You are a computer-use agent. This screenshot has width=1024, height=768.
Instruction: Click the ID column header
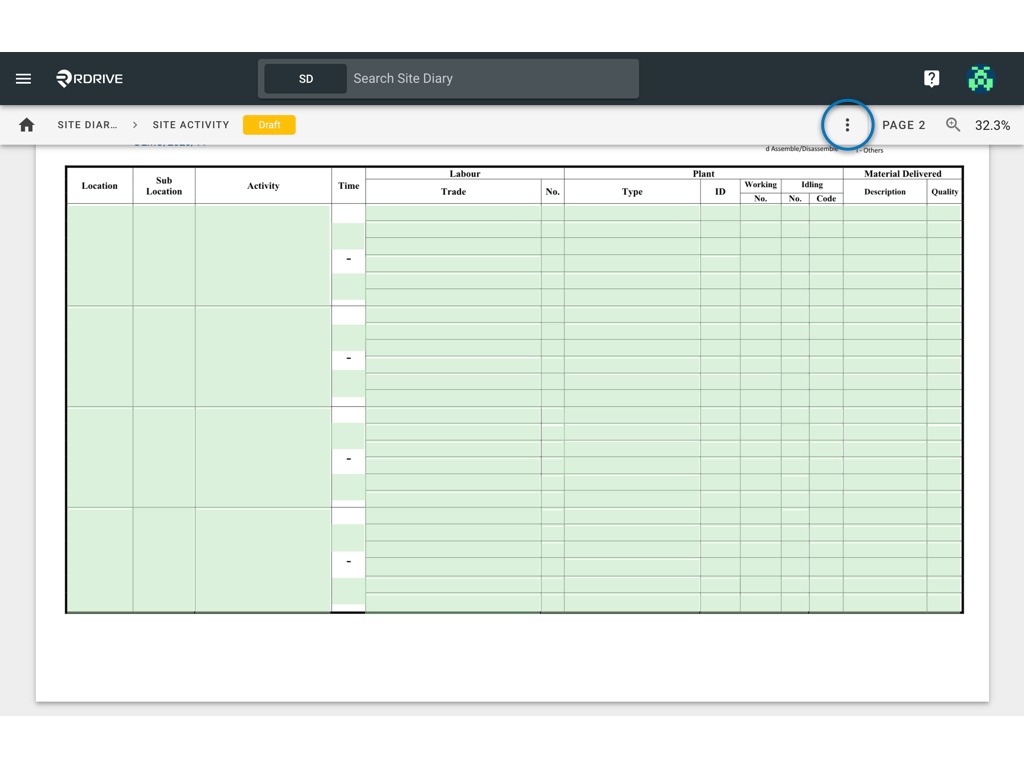(x=720, y=191)
